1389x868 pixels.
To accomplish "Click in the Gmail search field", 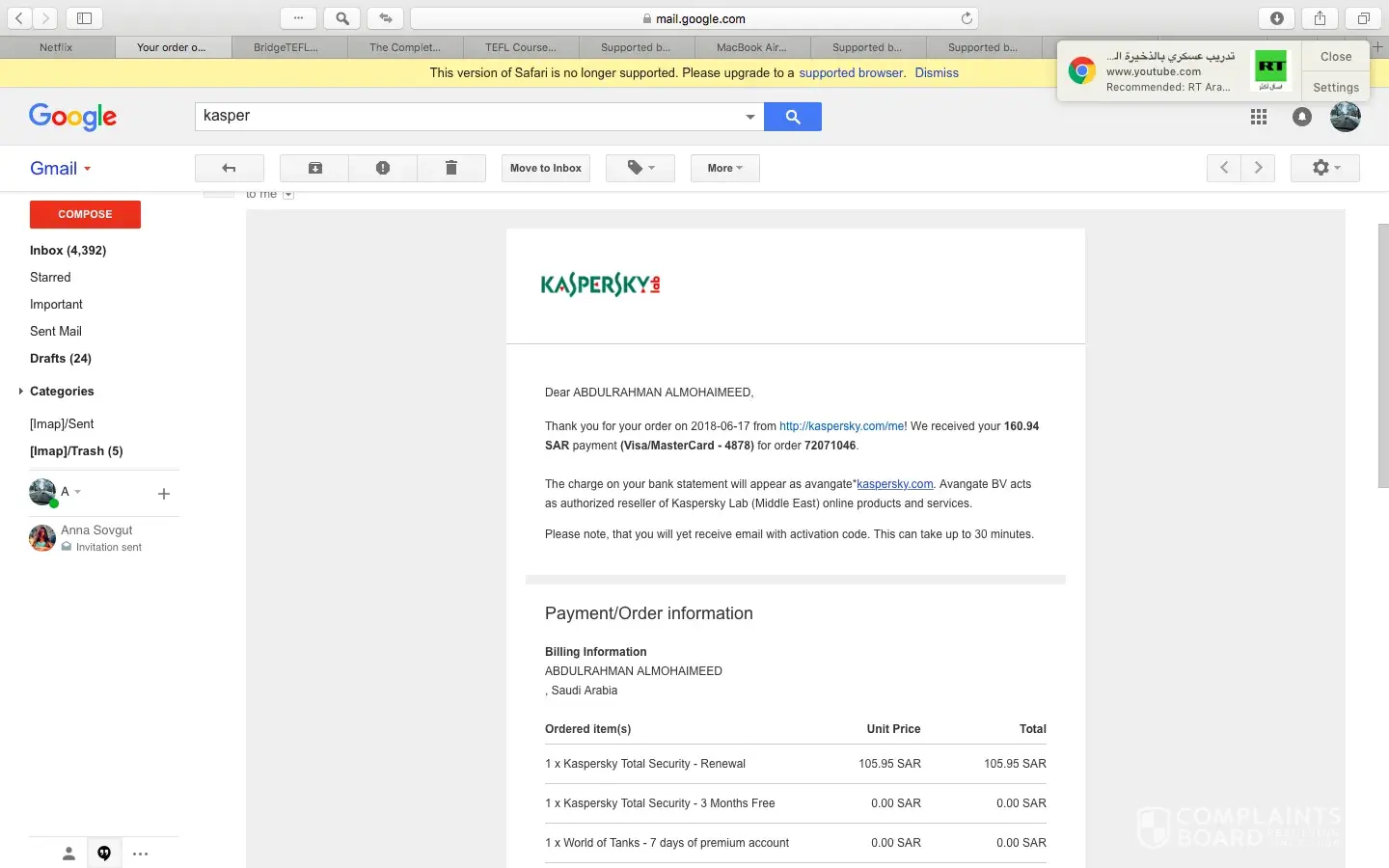I will click(x=468, y=117).
